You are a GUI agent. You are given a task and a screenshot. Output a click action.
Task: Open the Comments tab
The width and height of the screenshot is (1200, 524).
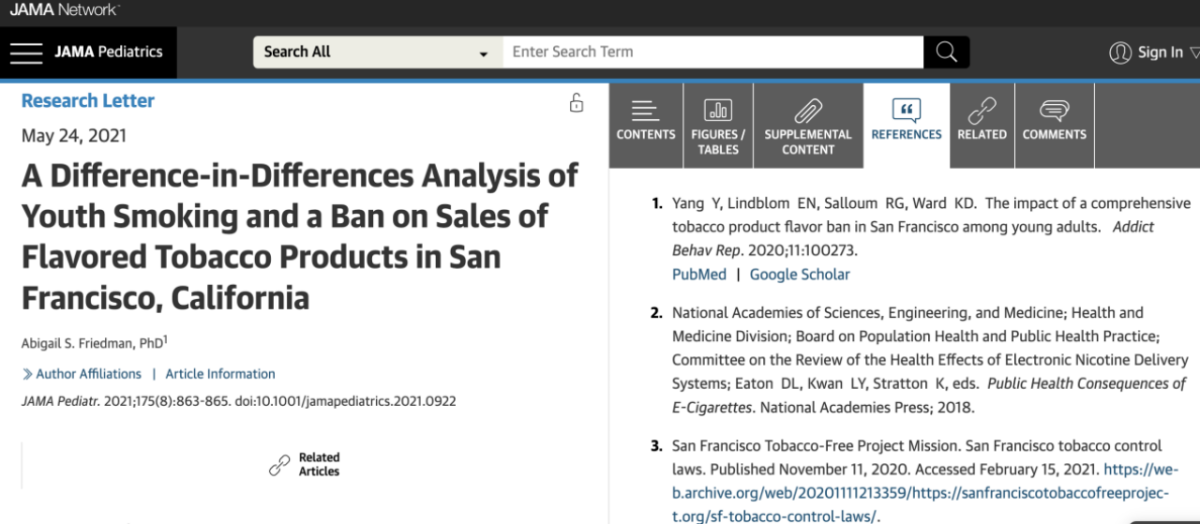tap(1054, 124)
